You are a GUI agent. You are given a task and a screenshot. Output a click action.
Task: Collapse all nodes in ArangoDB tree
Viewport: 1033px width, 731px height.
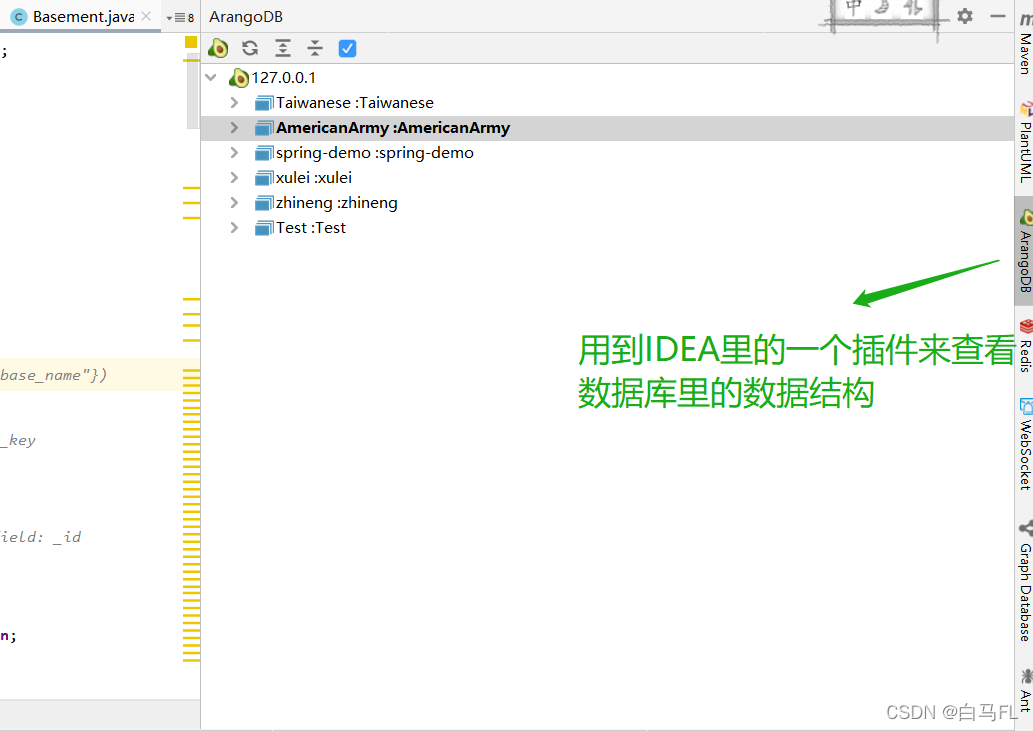tap(315, 48)
